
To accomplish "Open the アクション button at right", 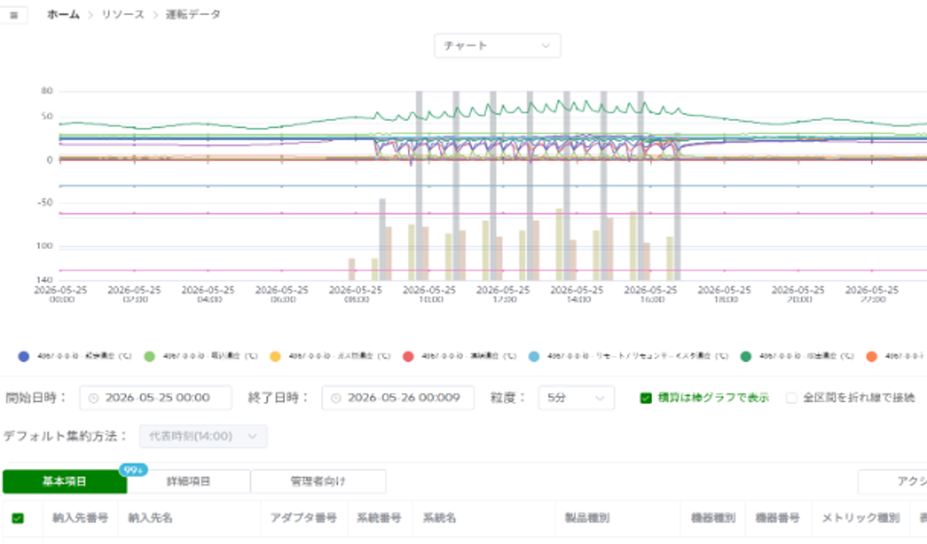I will 893,481.
